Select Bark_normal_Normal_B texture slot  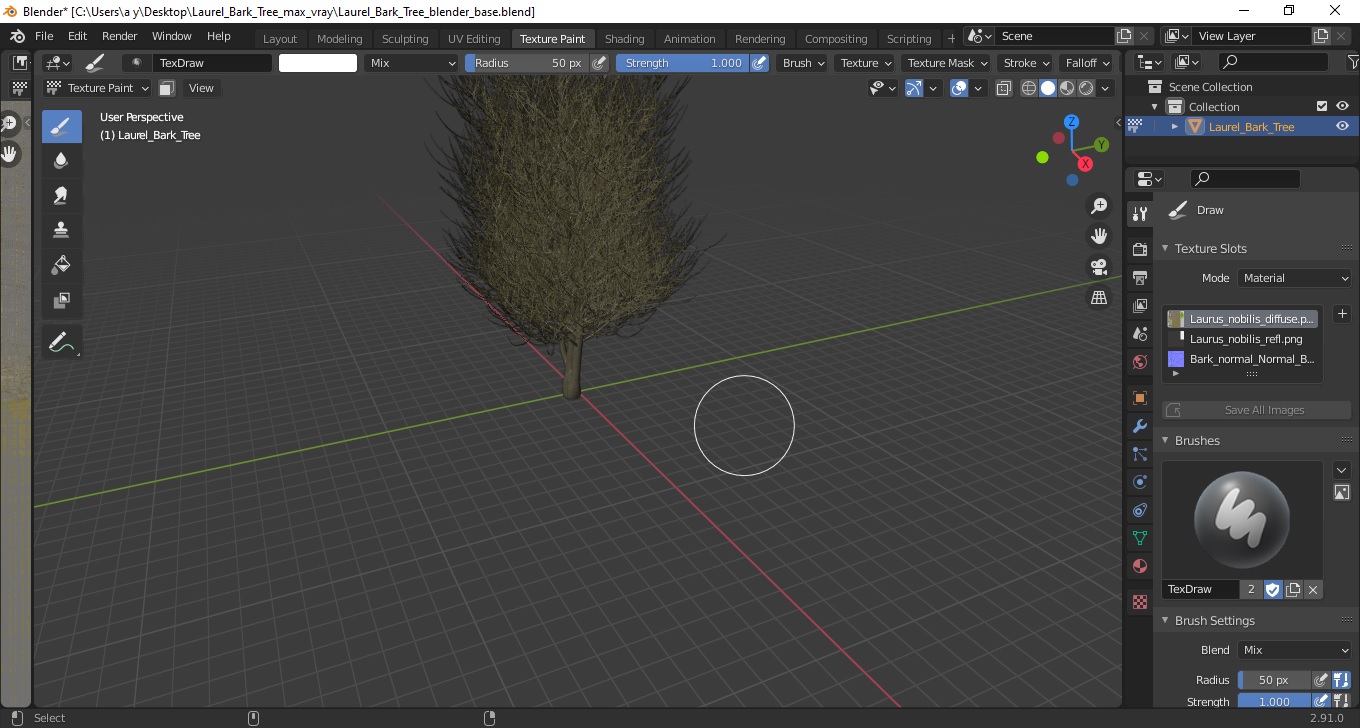[1242, 359]
